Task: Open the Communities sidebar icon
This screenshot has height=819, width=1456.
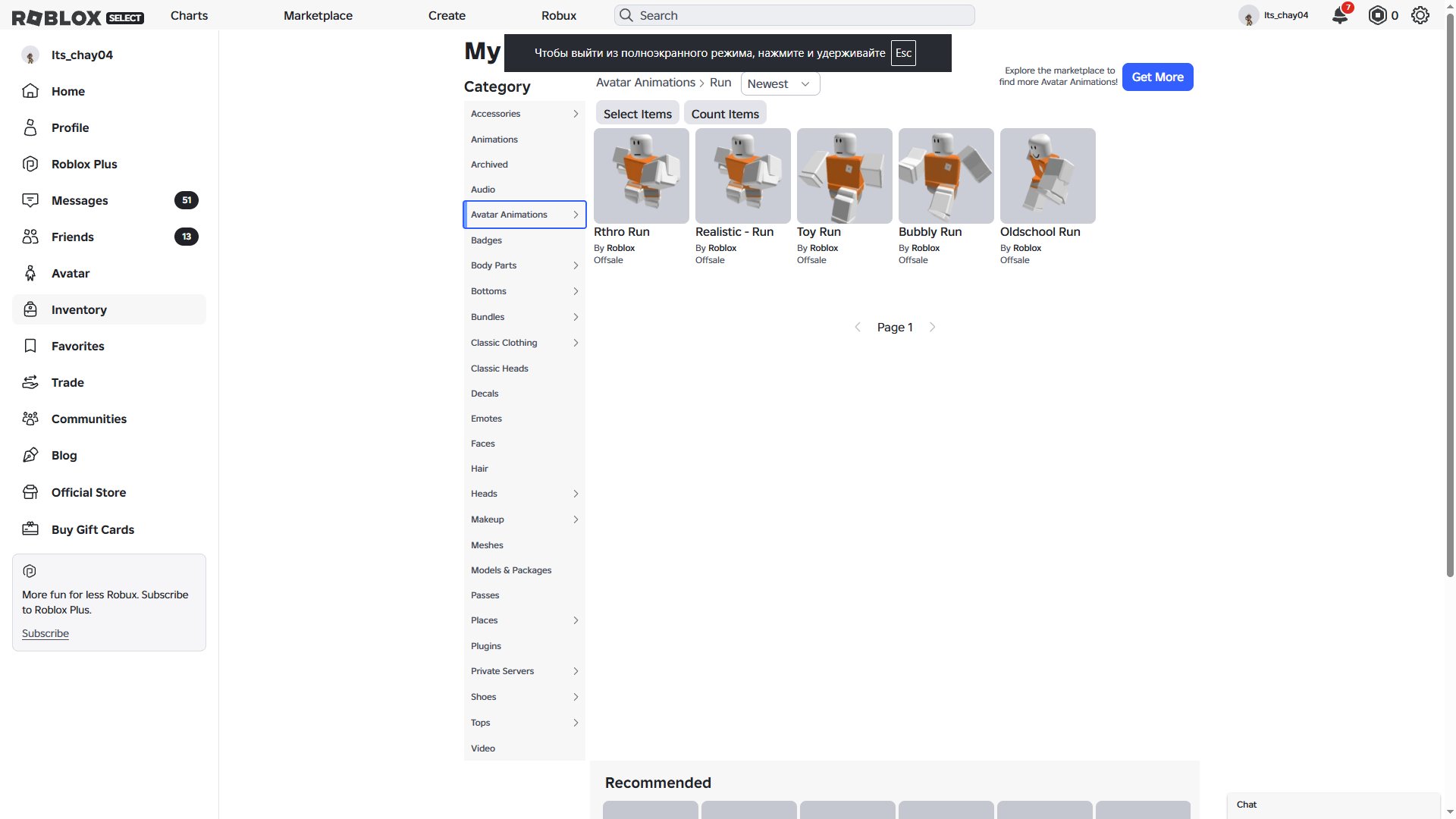Action: pos(30,419)
